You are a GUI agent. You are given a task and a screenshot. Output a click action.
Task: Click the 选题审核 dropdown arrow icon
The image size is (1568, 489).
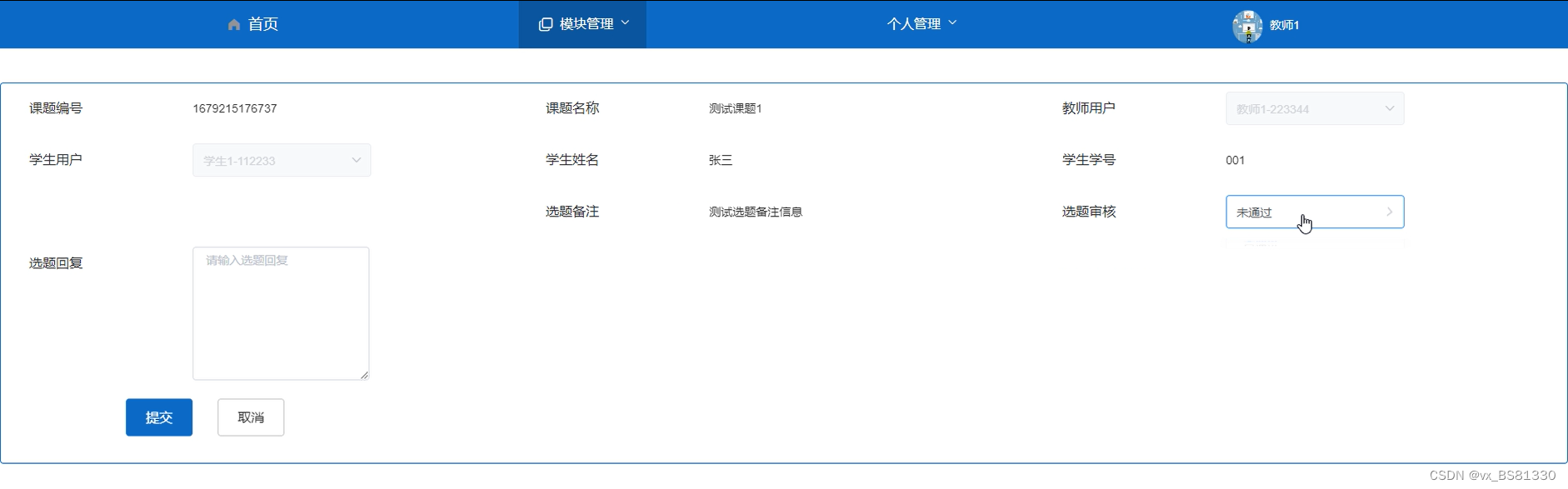(x=1389, y=212)
